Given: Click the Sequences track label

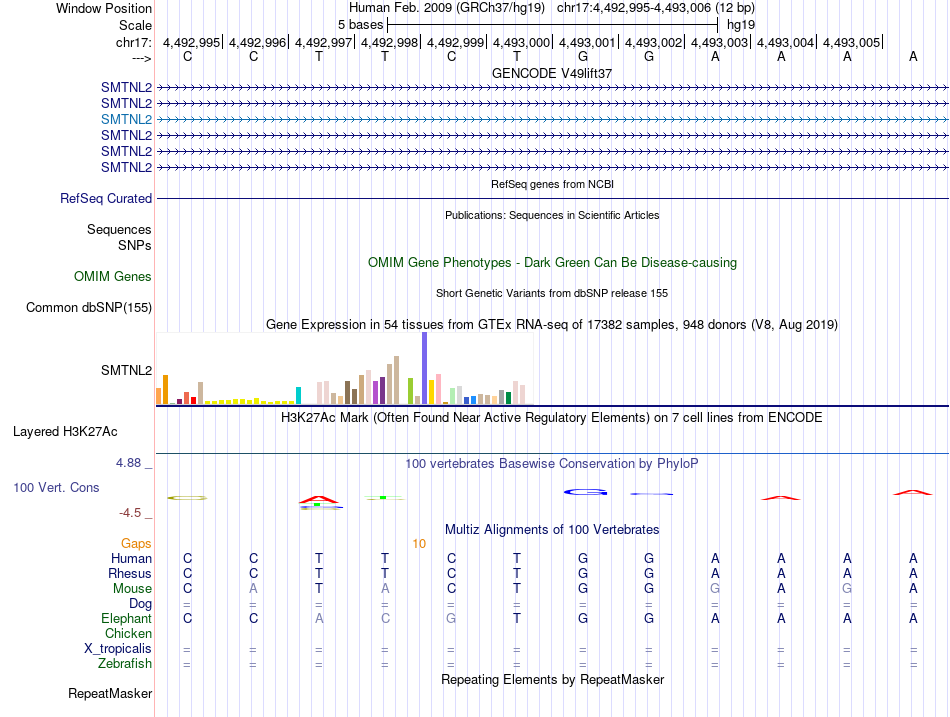Looking at the screenshot, I should point(119,229).
